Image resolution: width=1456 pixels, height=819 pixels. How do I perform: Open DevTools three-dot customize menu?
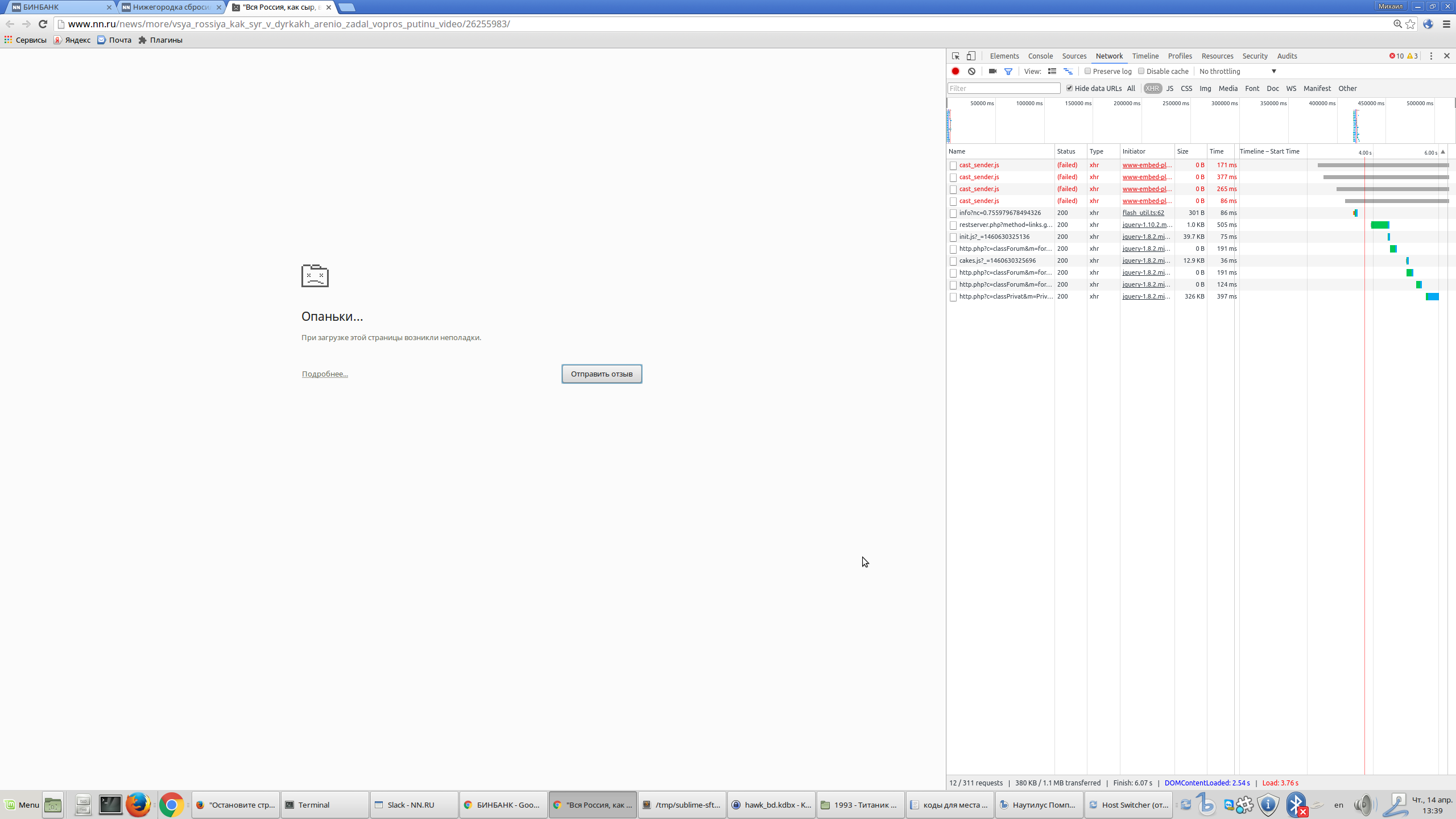[x=1431, y=56]
